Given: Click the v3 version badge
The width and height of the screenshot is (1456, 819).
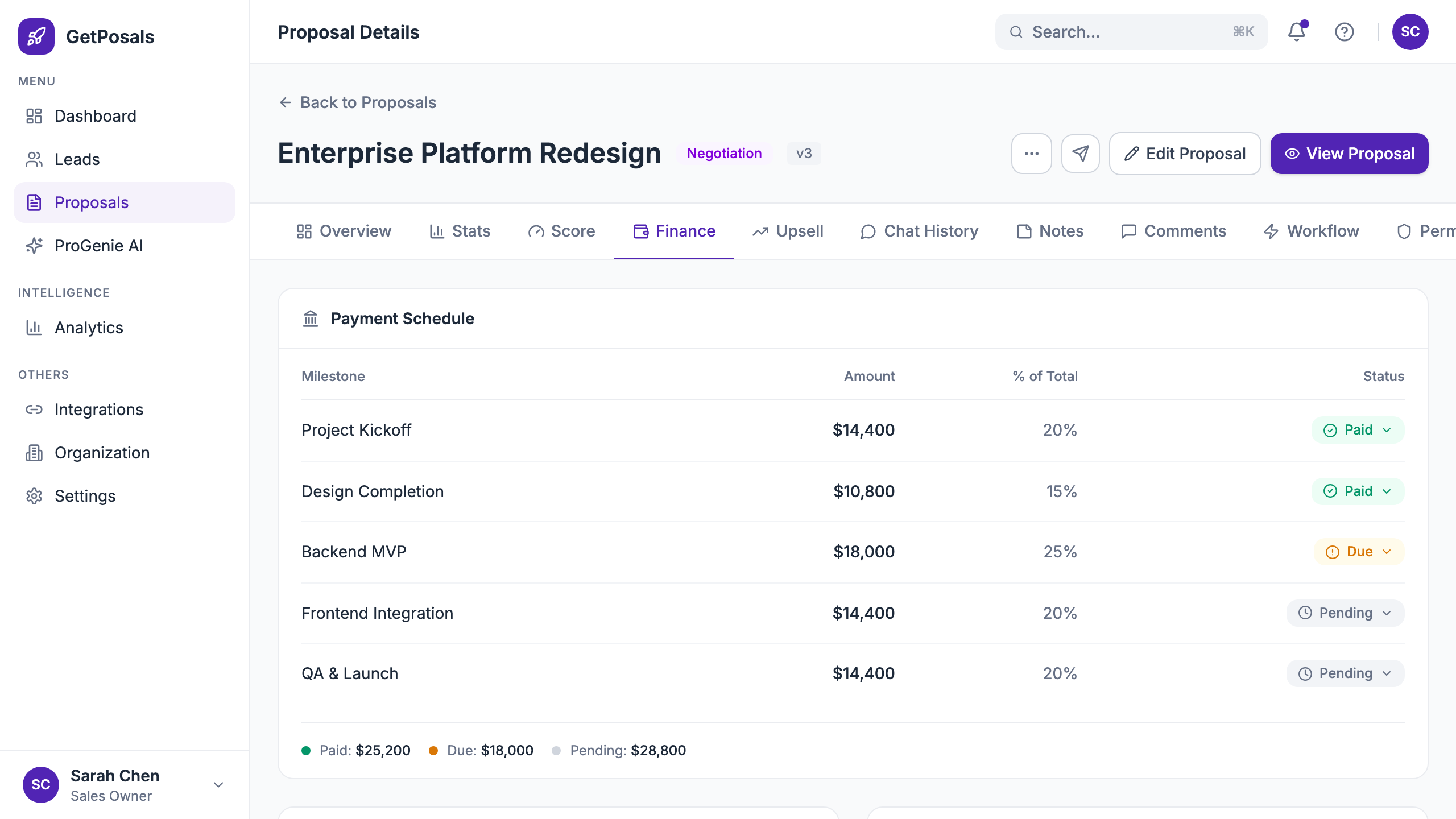Looking at the screenshot, I should 804,154.
